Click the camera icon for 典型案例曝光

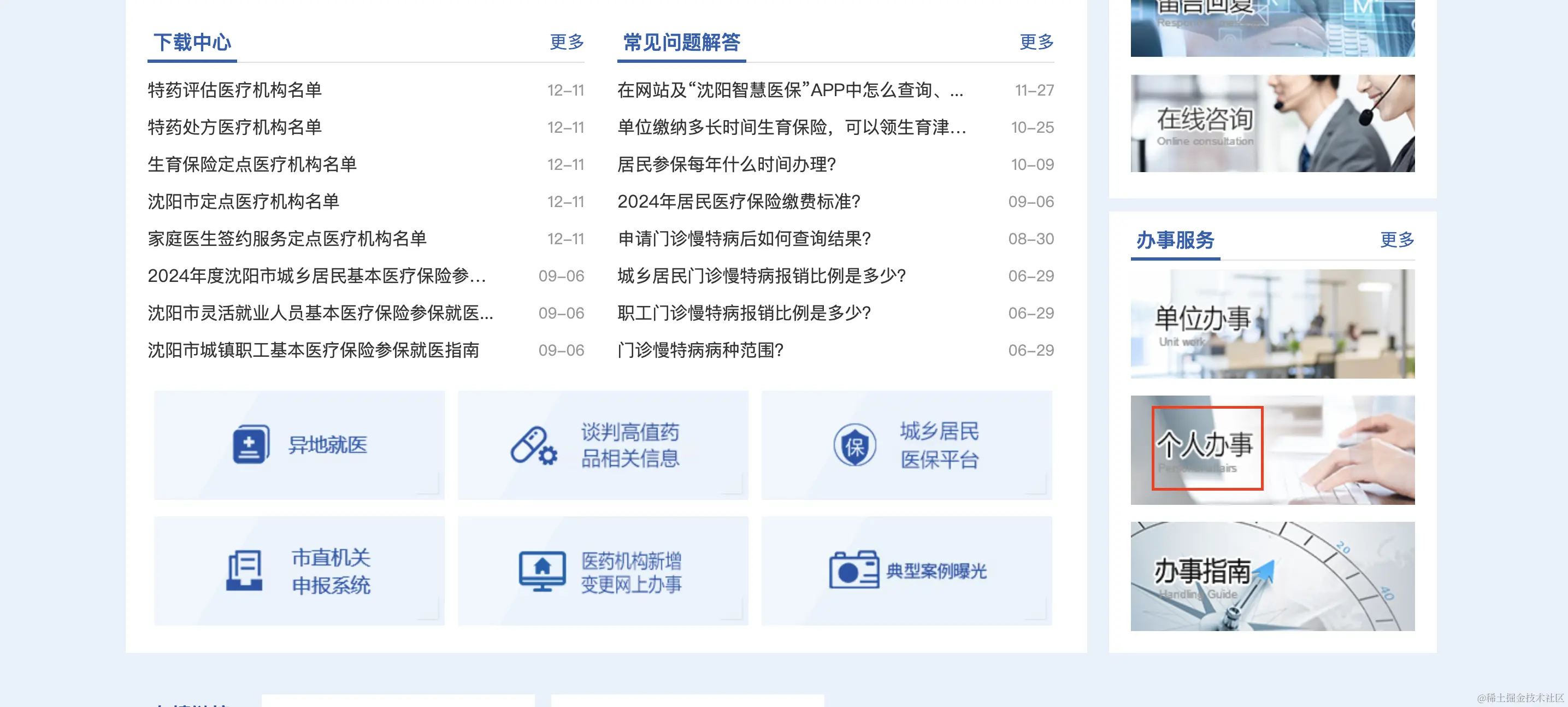click(853, 570)
